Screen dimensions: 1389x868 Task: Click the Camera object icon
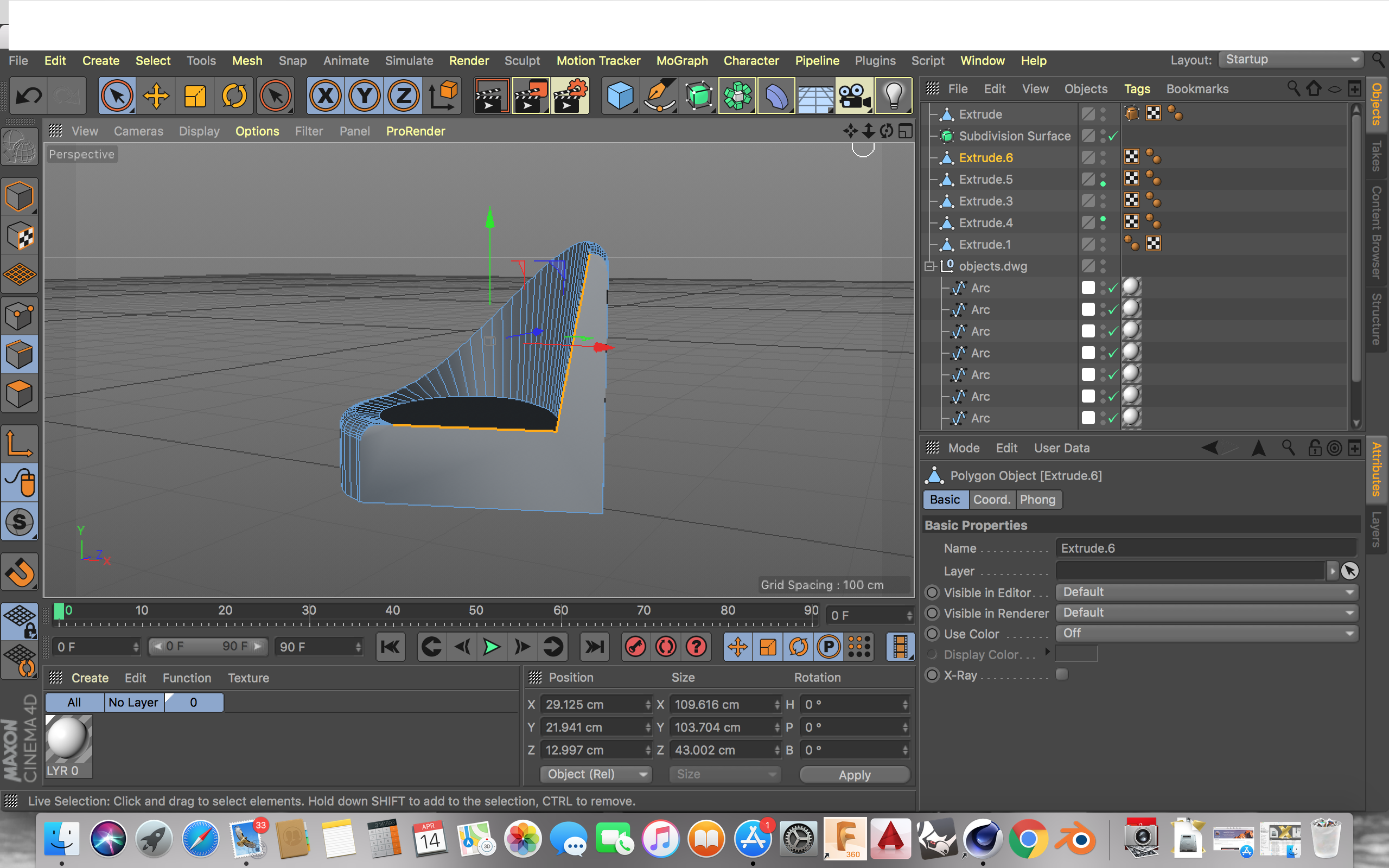click(854, 96)
